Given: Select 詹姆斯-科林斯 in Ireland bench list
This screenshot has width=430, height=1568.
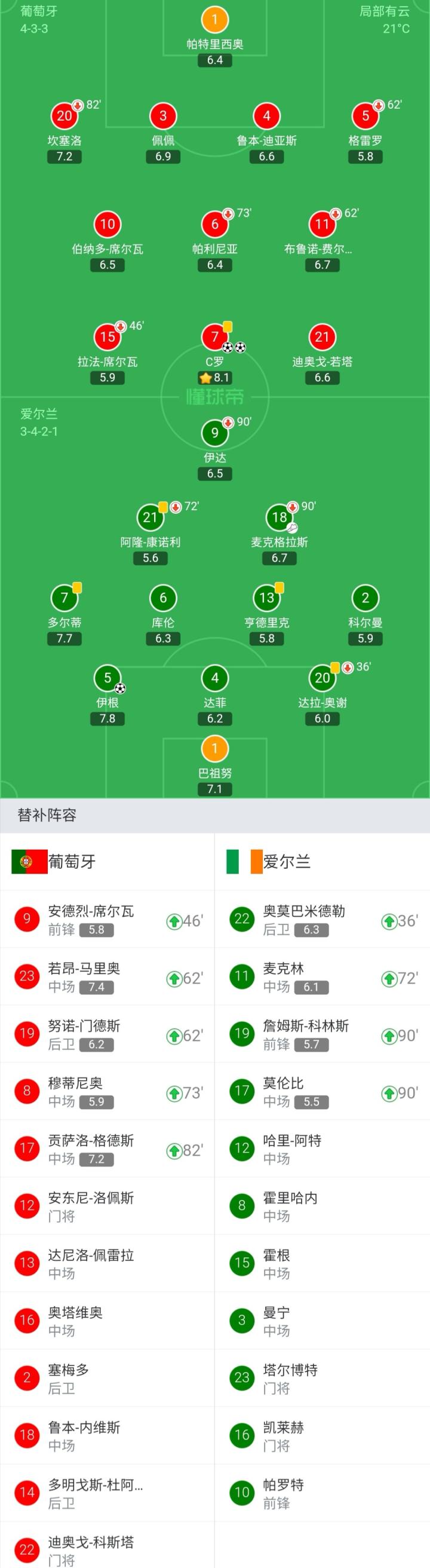Looking at the screenshot, I should 322,1034.
